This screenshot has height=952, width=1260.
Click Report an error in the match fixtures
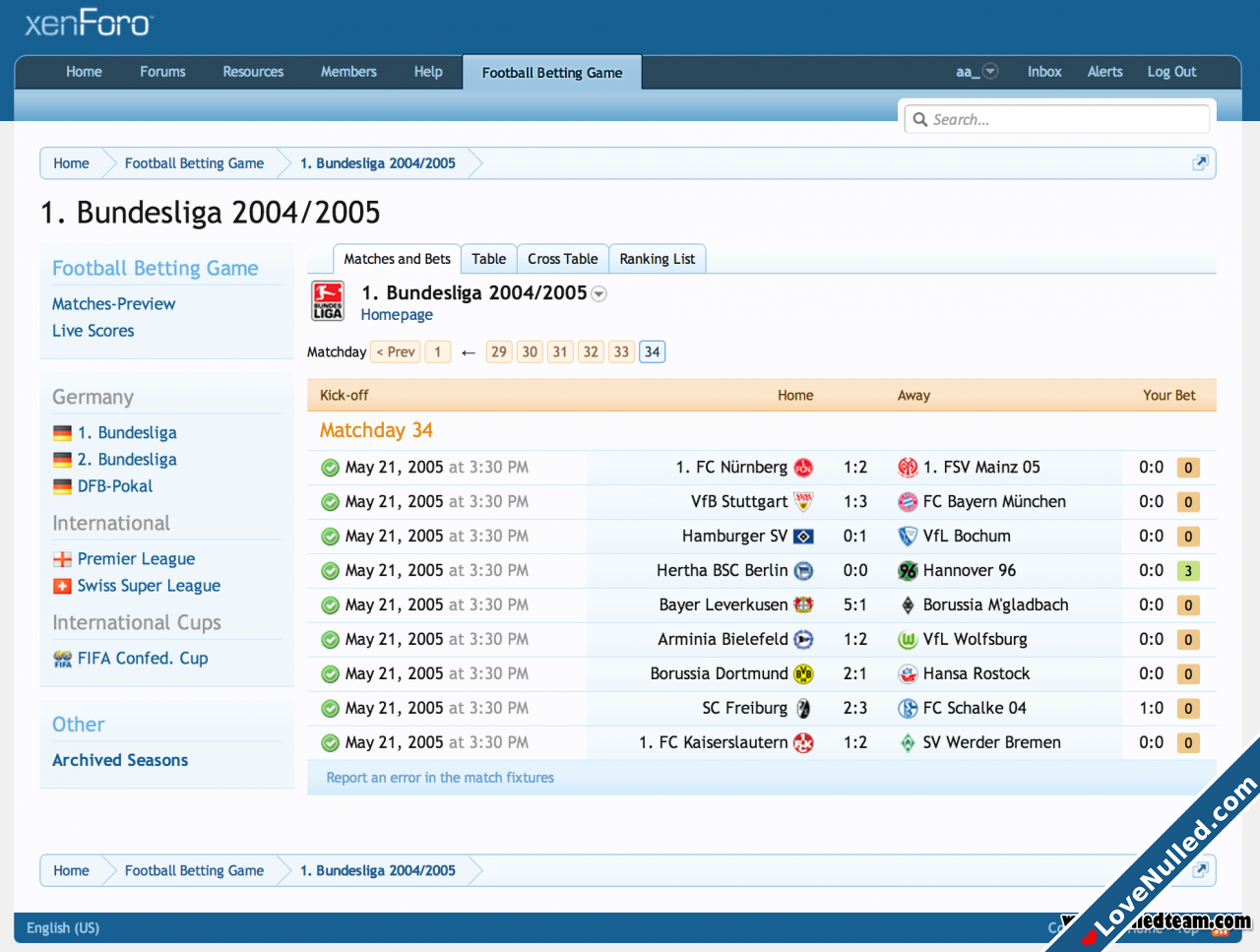tap(440, 778)
